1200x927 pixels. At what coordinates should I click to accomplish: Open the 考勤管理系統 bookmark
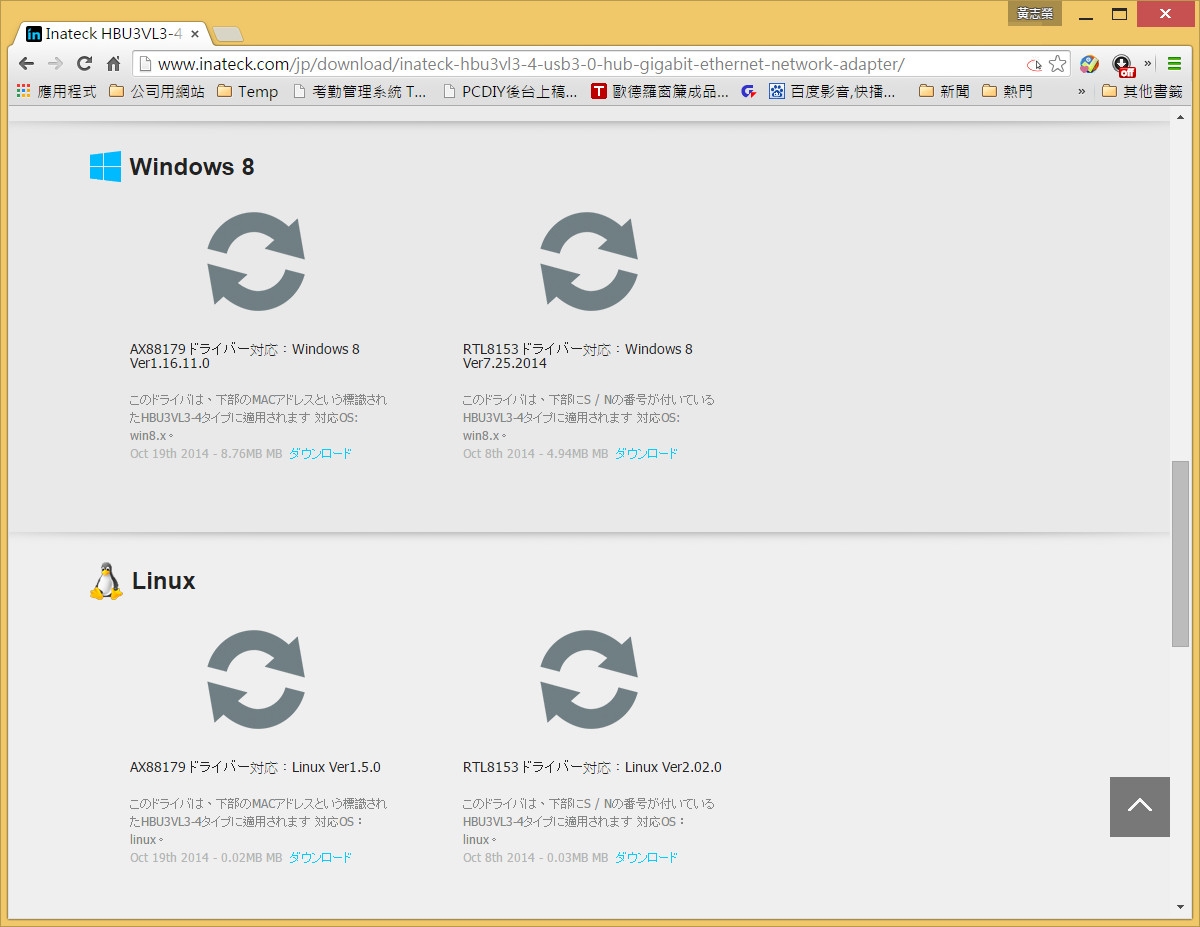point(359,91)
